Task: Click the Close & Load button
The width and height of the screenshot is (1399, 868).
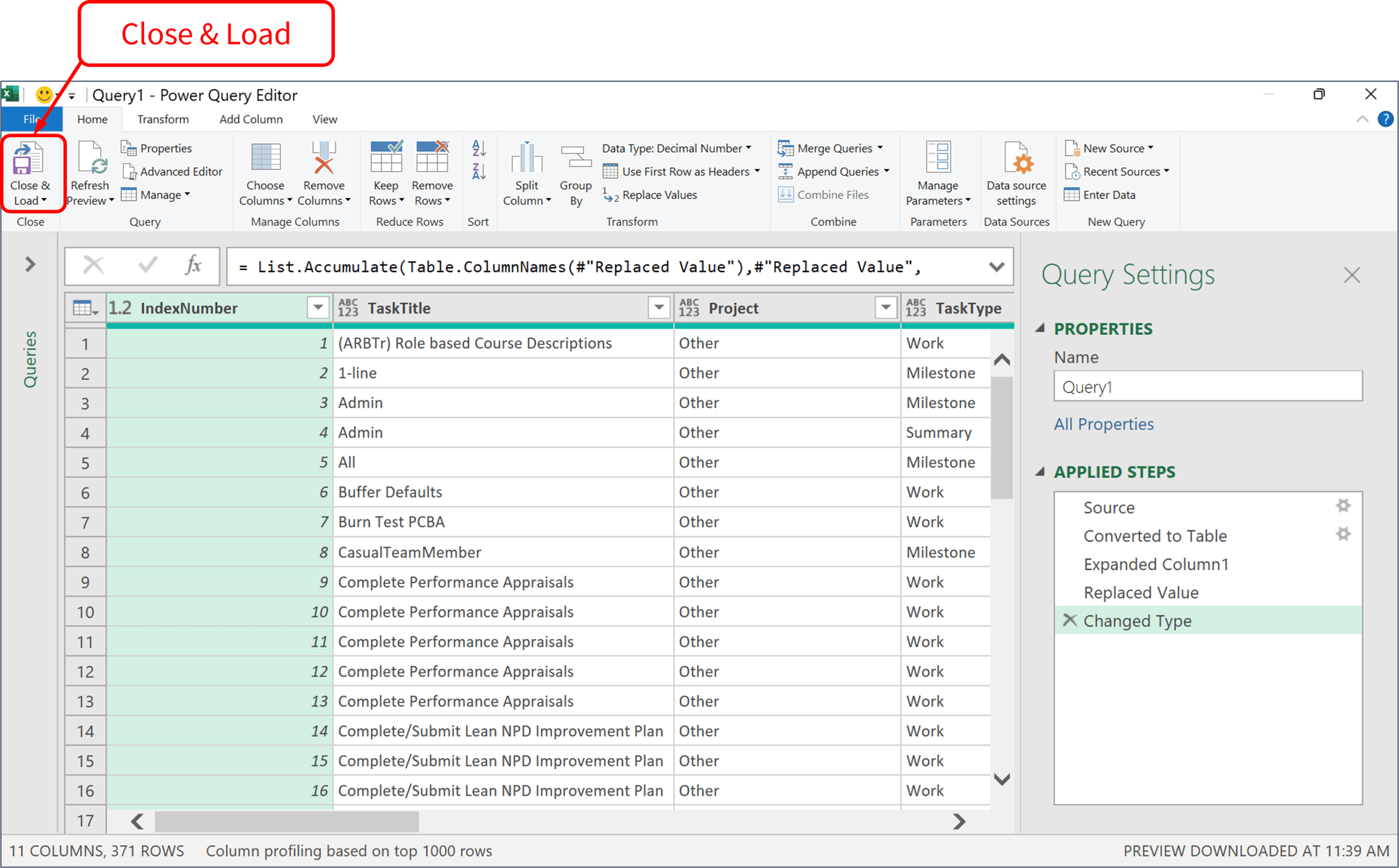Action: 30,174
